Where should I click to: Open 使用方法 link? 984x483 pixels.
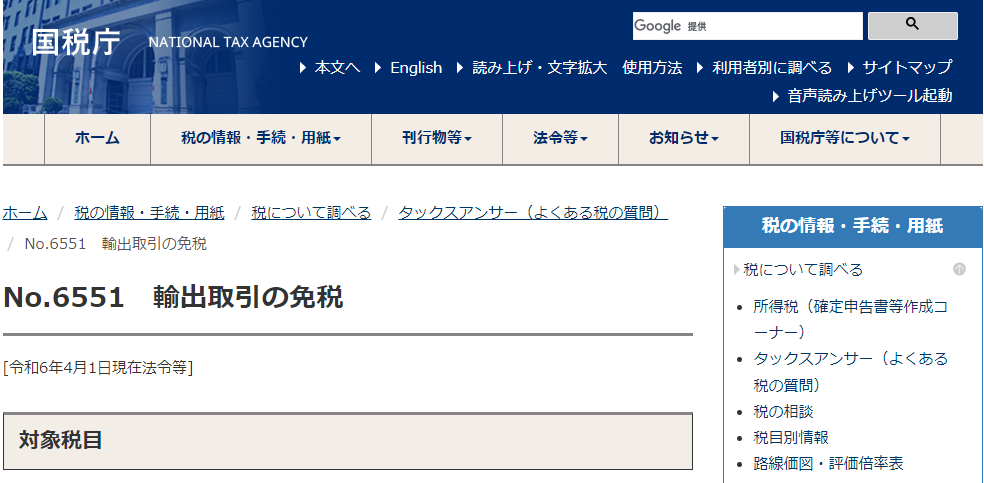tap(652, 68)
